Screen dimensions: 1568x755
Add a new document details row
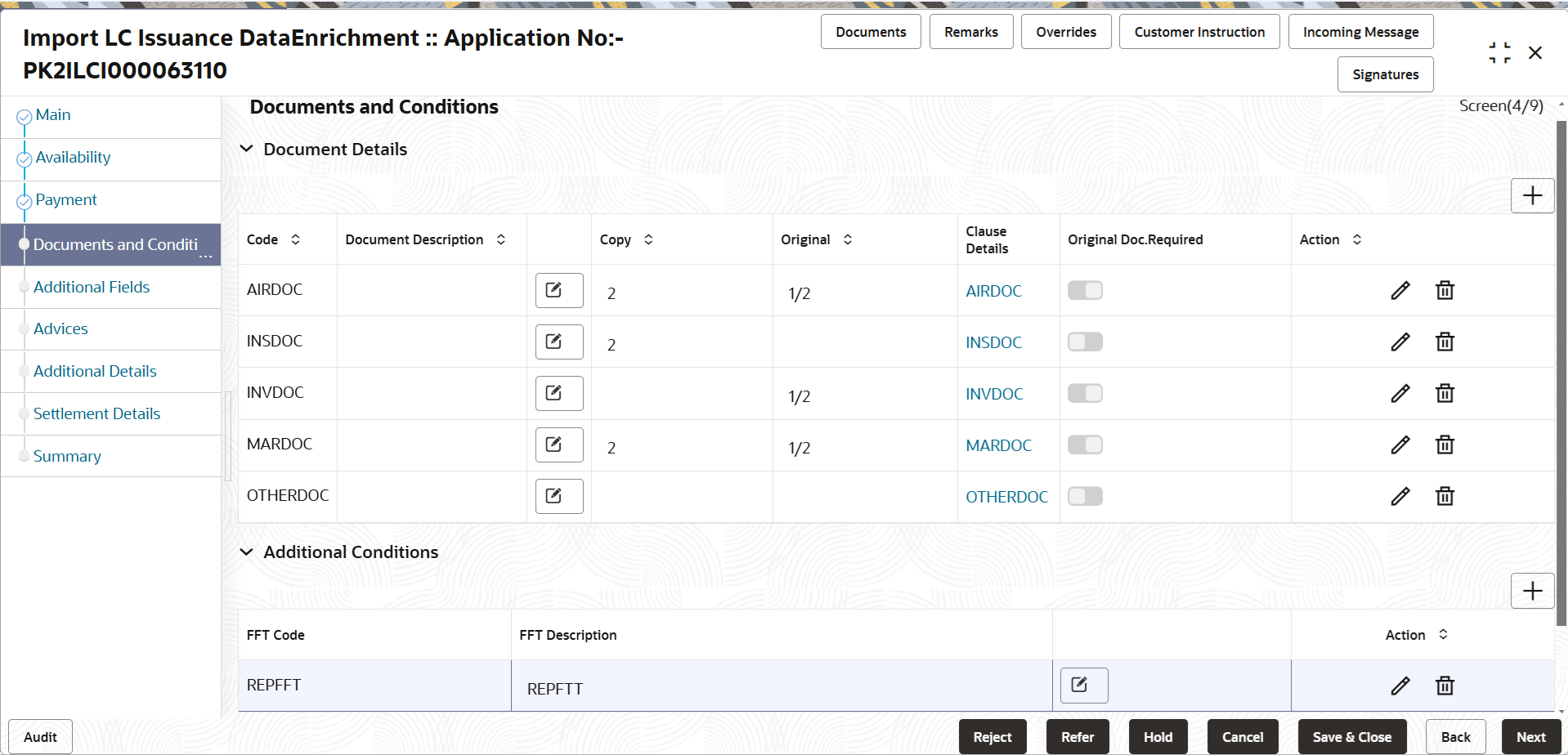[x=1533, y=196]
